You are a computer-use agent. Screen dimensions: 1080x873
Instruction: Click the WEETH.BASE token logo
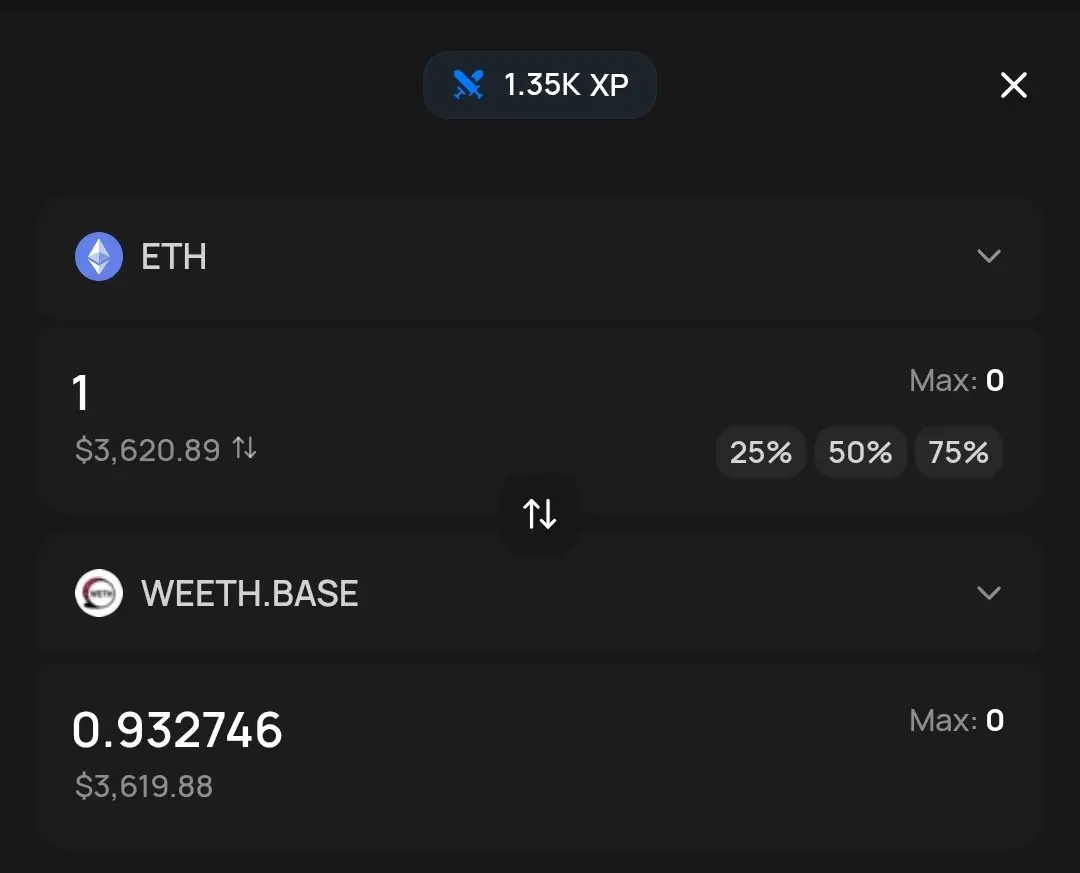click(x=98, y=593)
